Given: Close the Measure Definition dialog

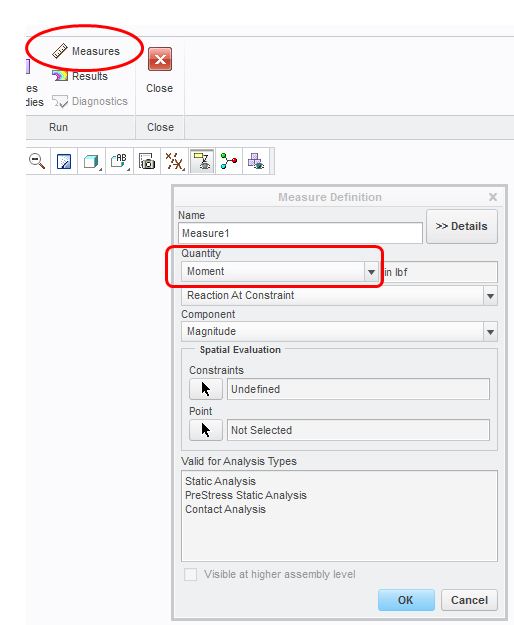Looking at the screenshot, I should pyautogui.click(x=493, y=197).
